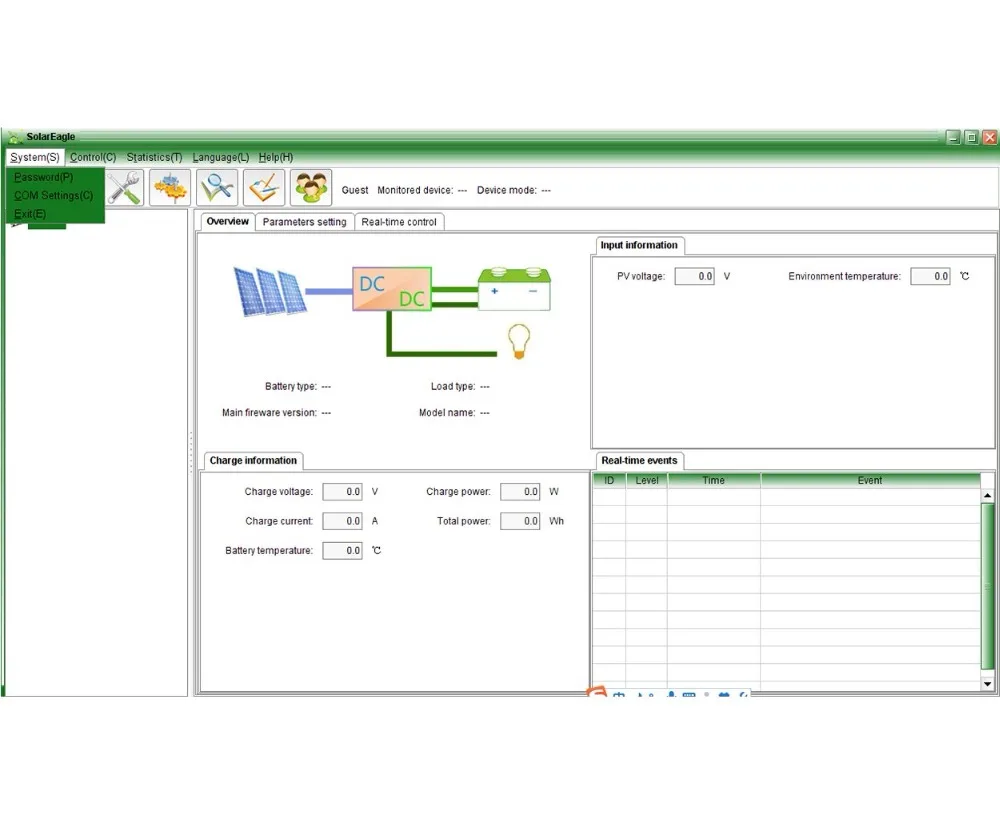Sort events by the Level column header
This screenshot has width=1000, height=823.
click(647, 480)
